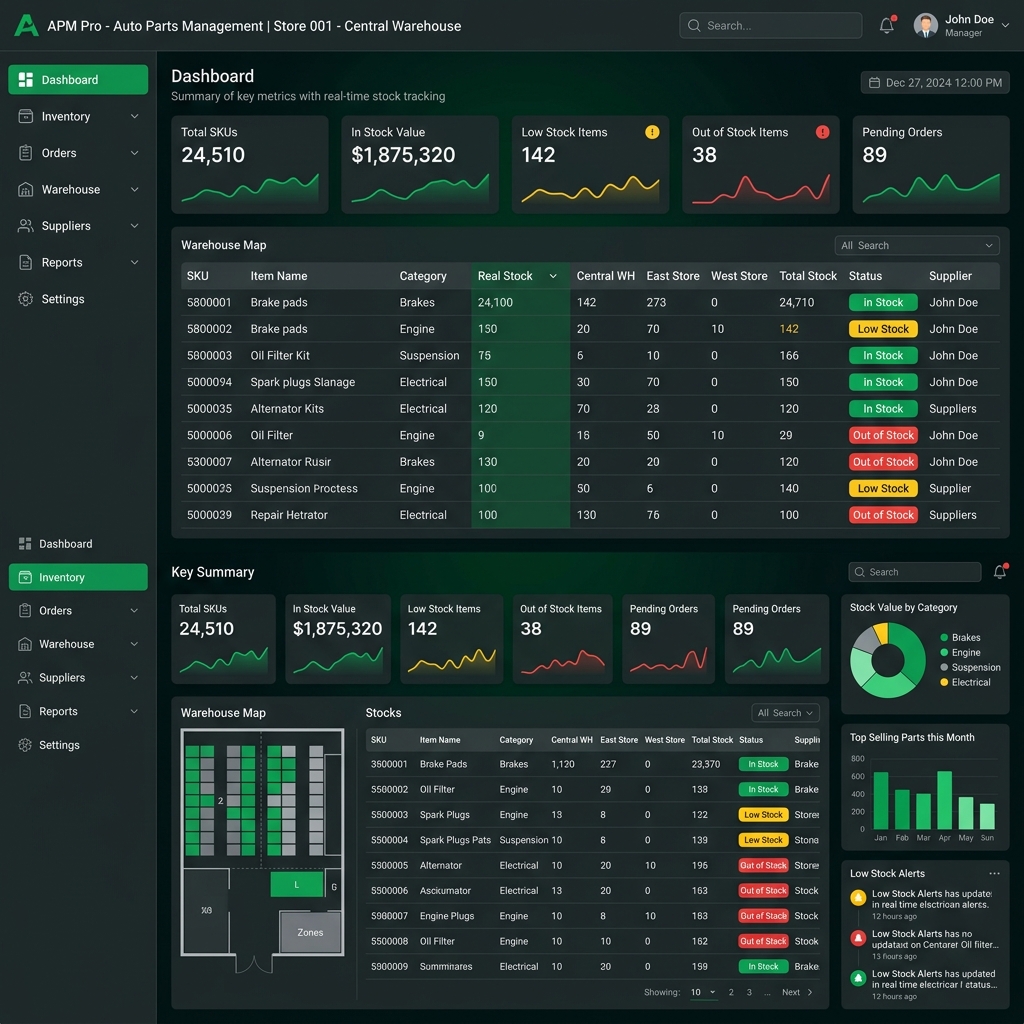The image size is (1024, 1024).
Task: Open the All Search dropdown in Warehouse Map
Action: coord(917,246)
